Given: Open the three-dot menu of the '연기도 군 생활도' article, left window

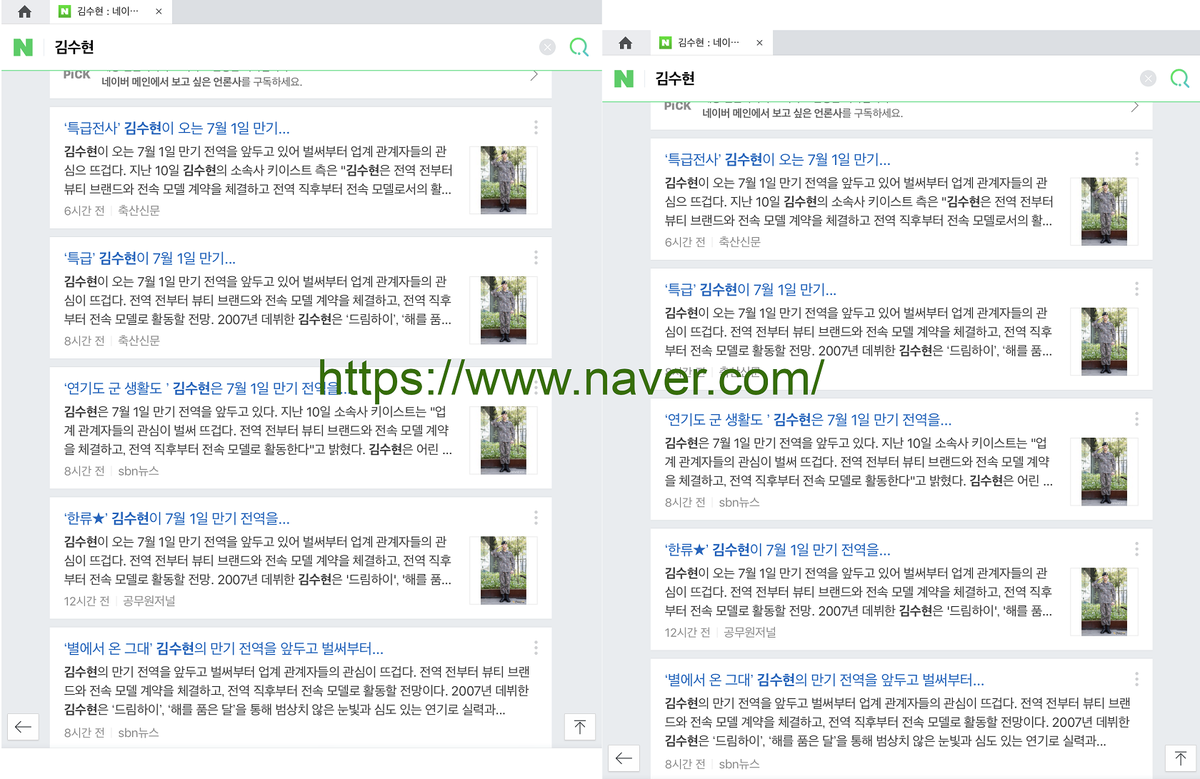Looking at the screenshot, I should click(x=536, y=387).
